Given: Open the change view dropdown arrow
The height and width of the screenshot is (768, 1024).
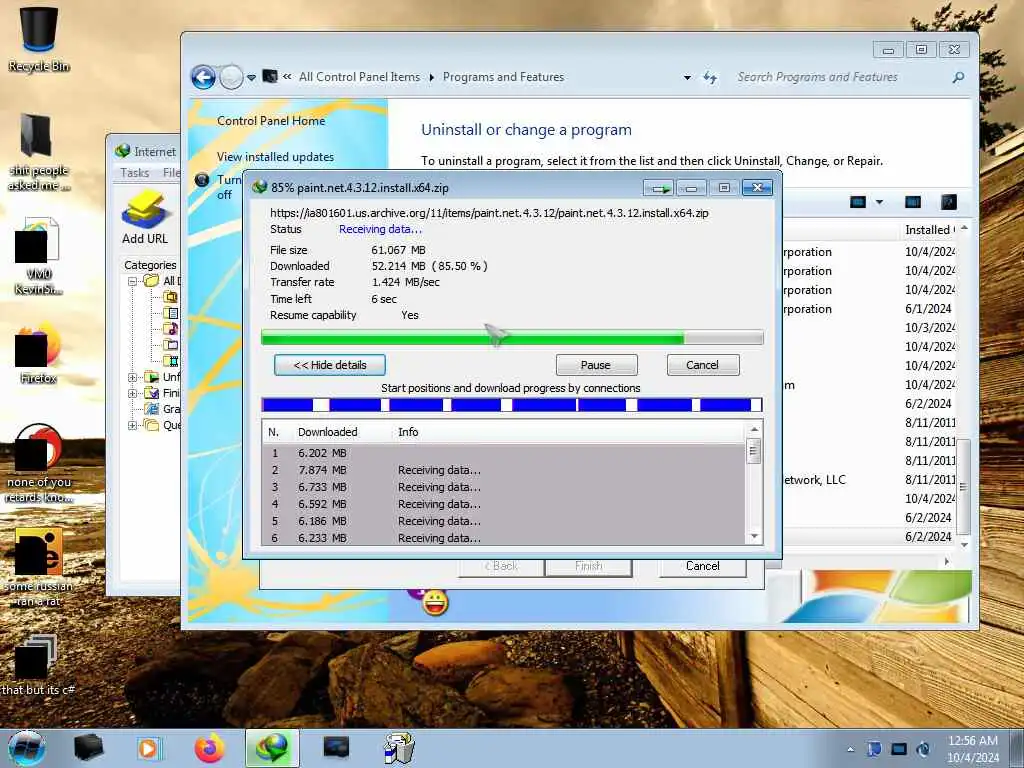Looking at the screenshot, I should (880, 202).
